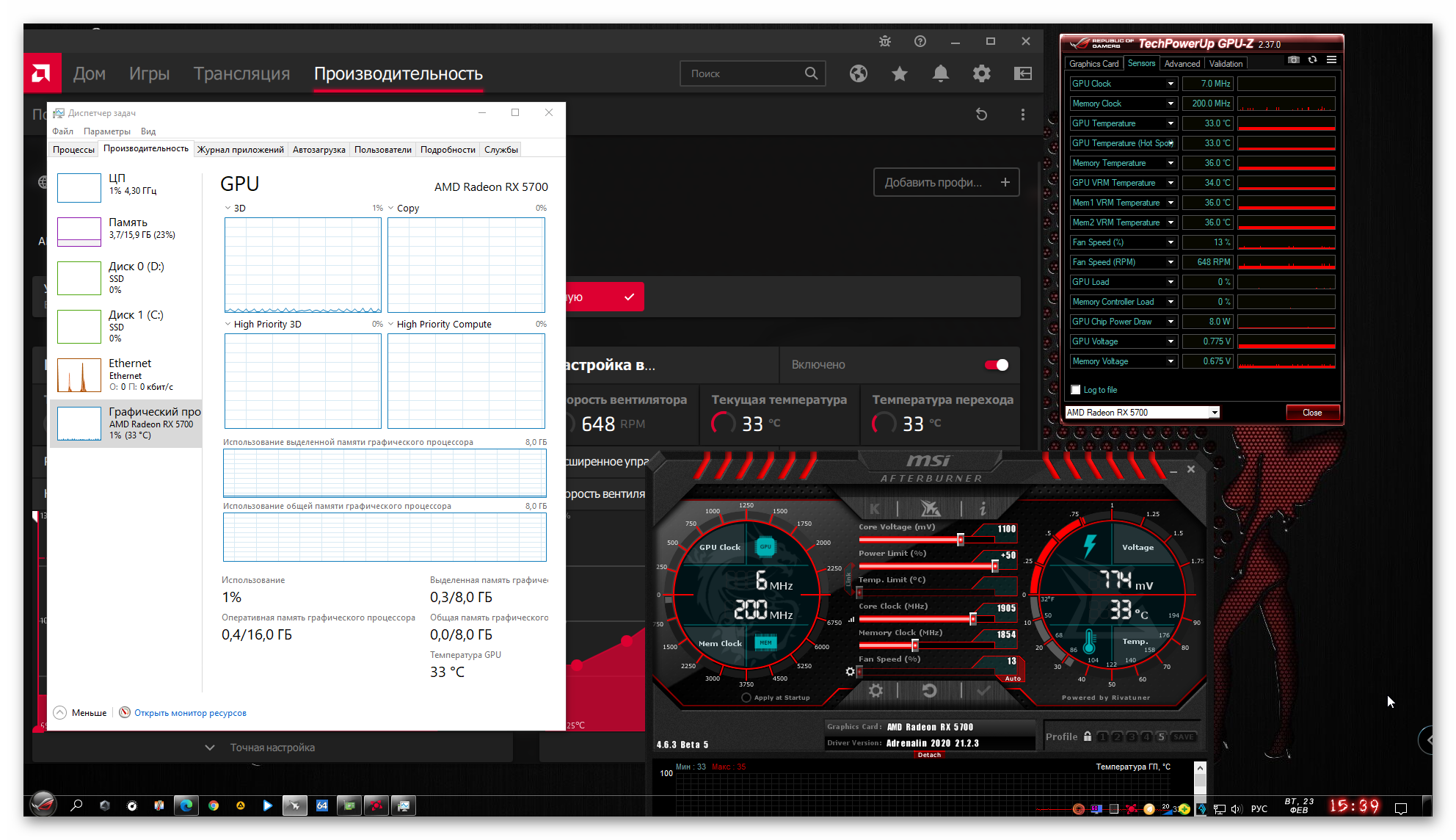Image resolution: width=1456 pixels, height=840 pixels.
Task: Turn off the Включено fan tuning switch
Action: point(997,365)
